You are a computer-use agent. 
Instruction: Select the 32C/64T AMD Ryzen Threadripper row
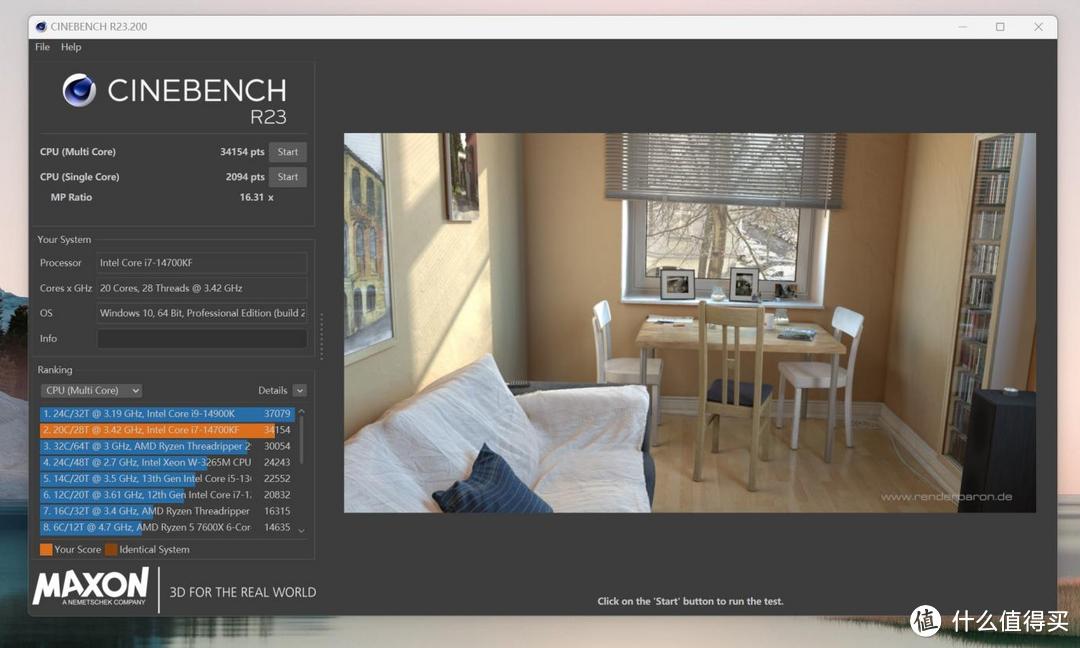tap(167, 446)
